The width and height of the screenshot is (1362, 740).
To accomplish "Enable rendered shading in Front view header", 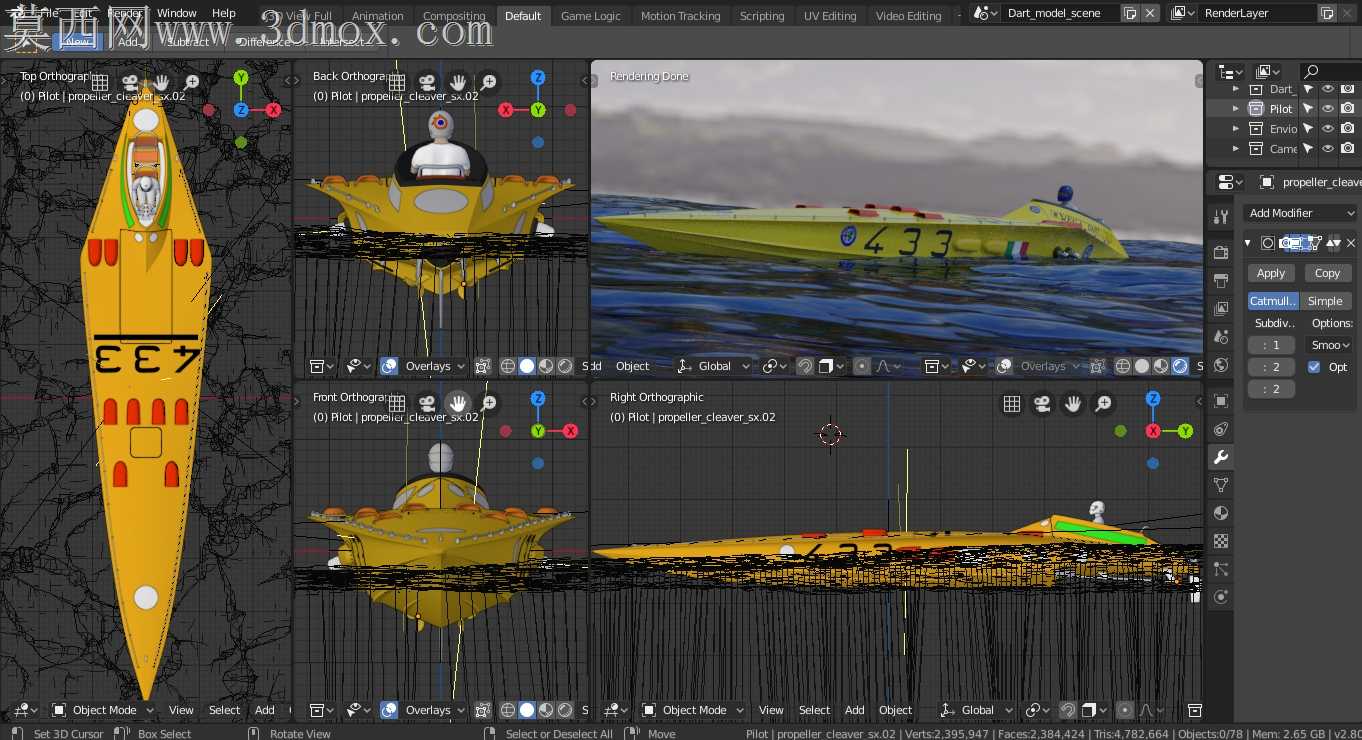I will 565,710.
